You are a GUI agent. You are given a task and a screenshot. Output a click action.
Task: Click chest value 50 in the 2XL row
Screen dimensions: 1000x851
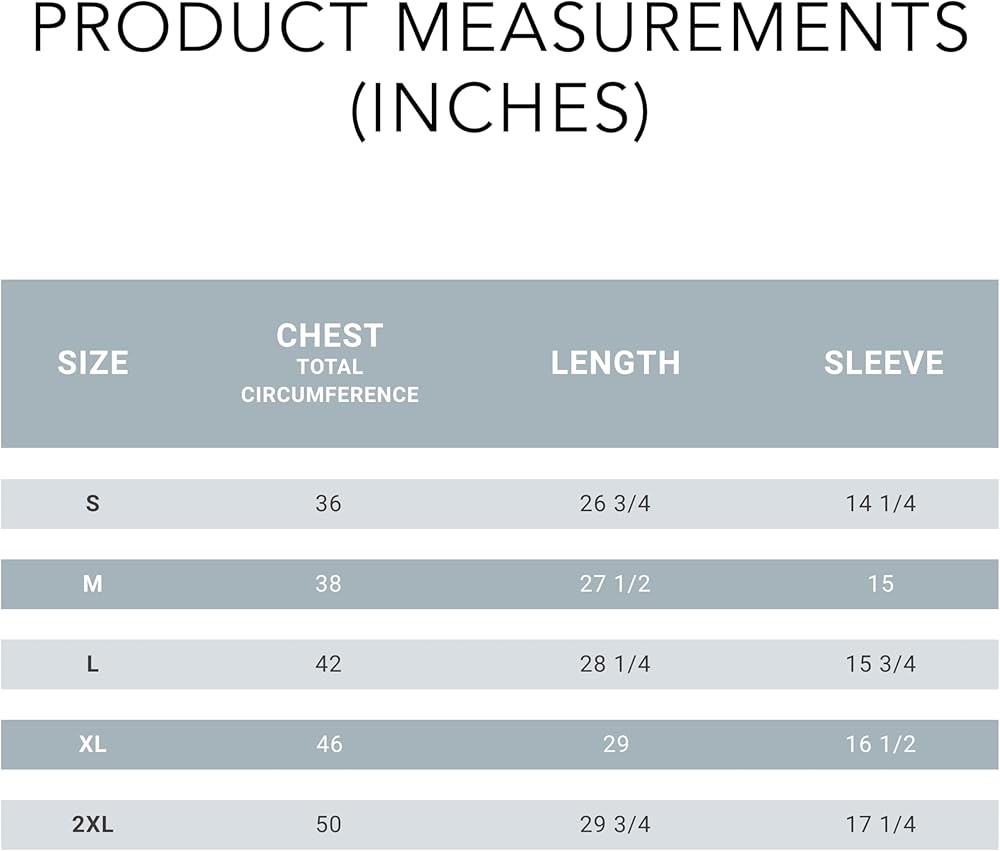[328, 825]
